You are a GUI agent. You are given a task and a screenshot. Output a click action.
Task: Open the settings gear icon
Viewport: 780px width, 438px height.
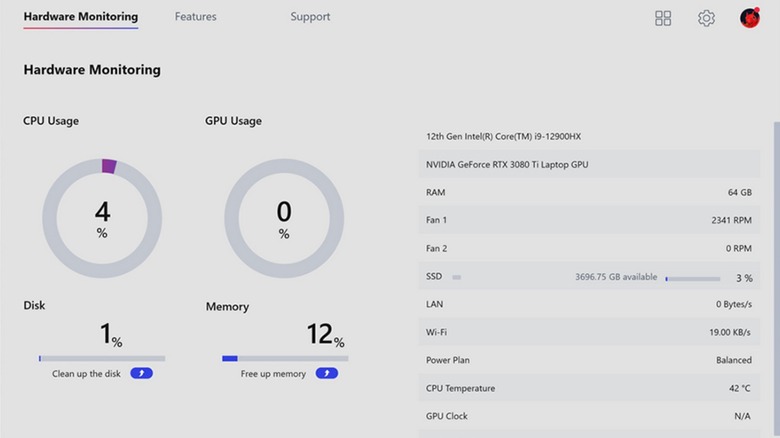coord(706,18)
